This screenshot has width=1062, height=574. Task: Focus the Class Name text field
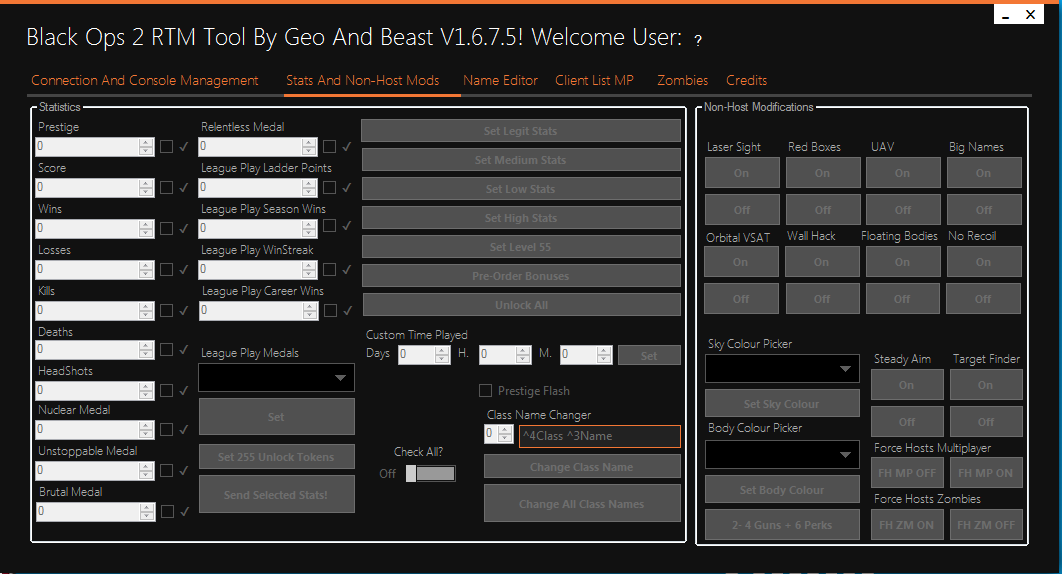[x=599, y=436]
